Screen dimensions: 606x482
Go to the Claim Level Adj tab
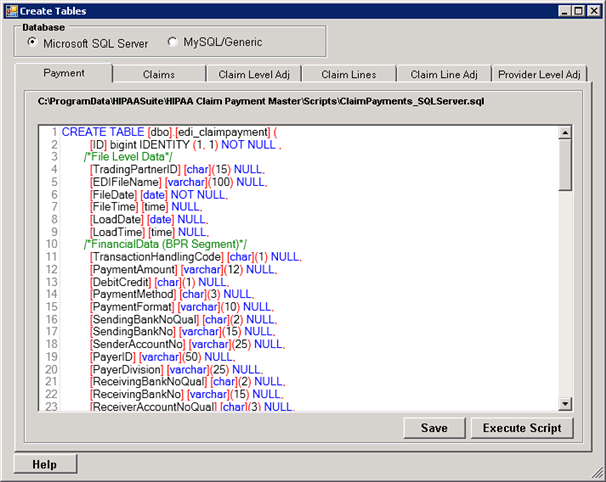point(253,74)
